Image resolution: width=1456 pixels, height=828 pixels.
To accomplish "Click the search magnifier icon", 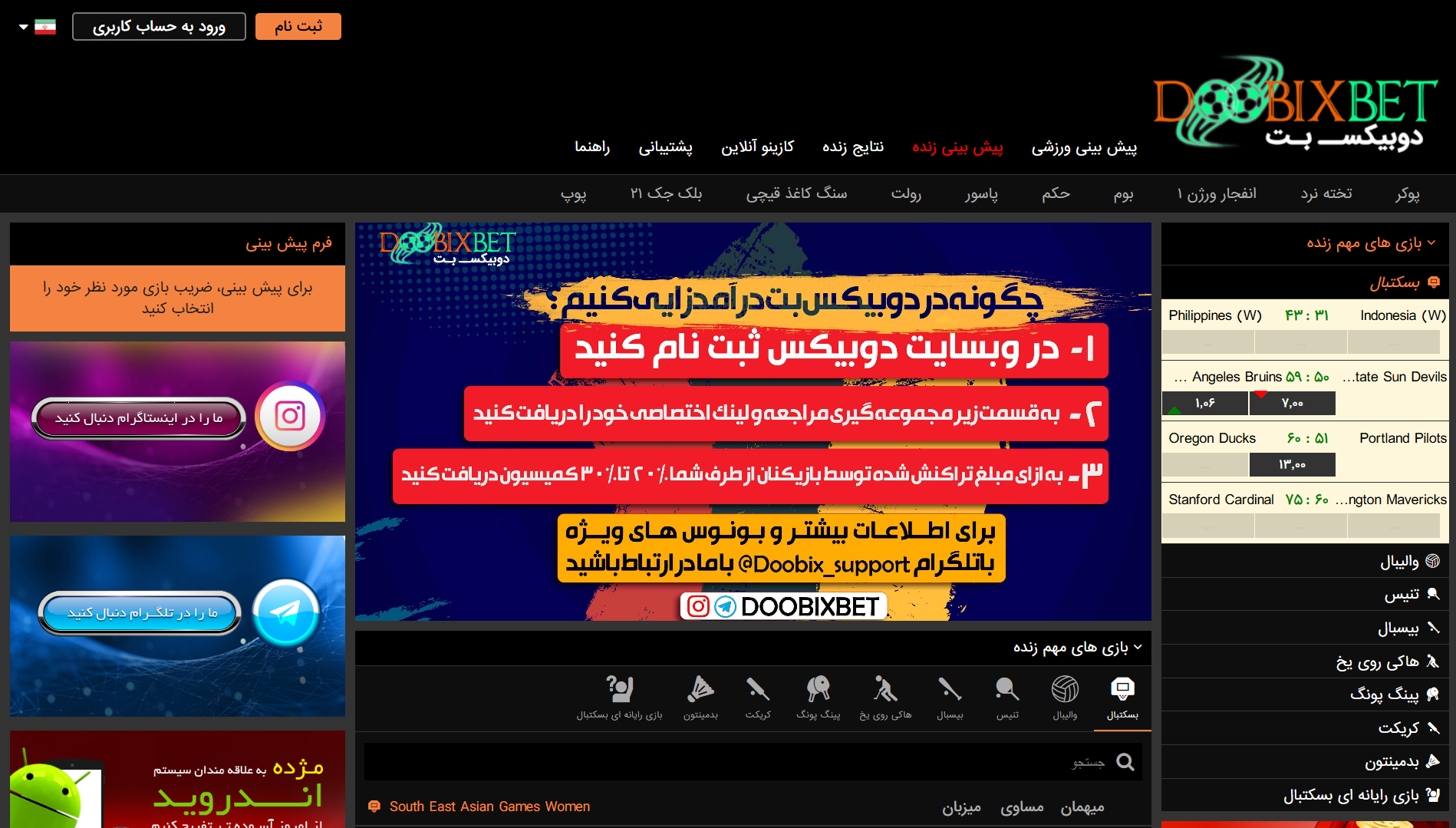I will click(1125, 762).
